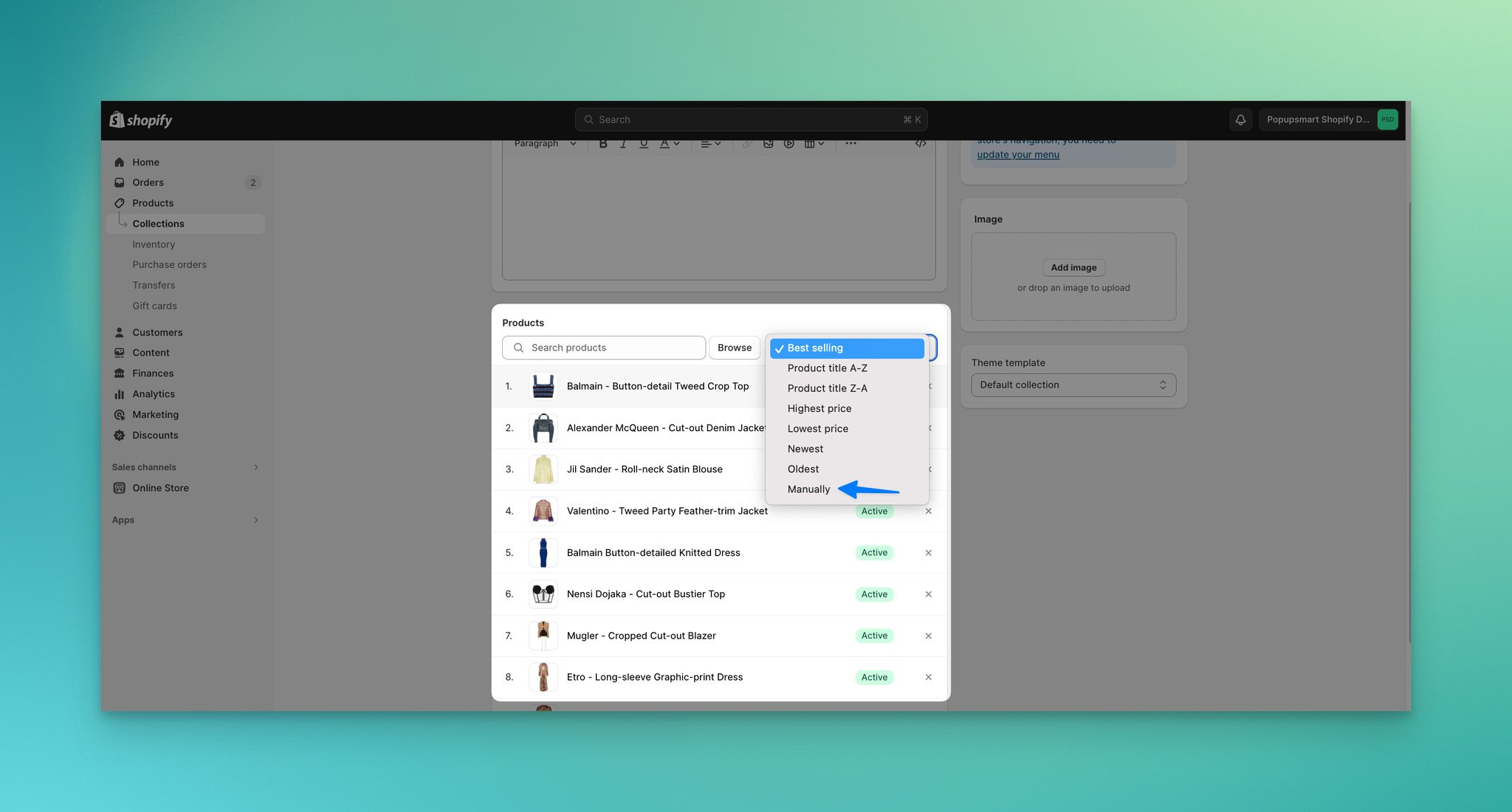The width and height of the screenshot is (1512, 812).
Task: Remove Nensi Dojaka Bustier Top
Action: [x=929, y=594]
